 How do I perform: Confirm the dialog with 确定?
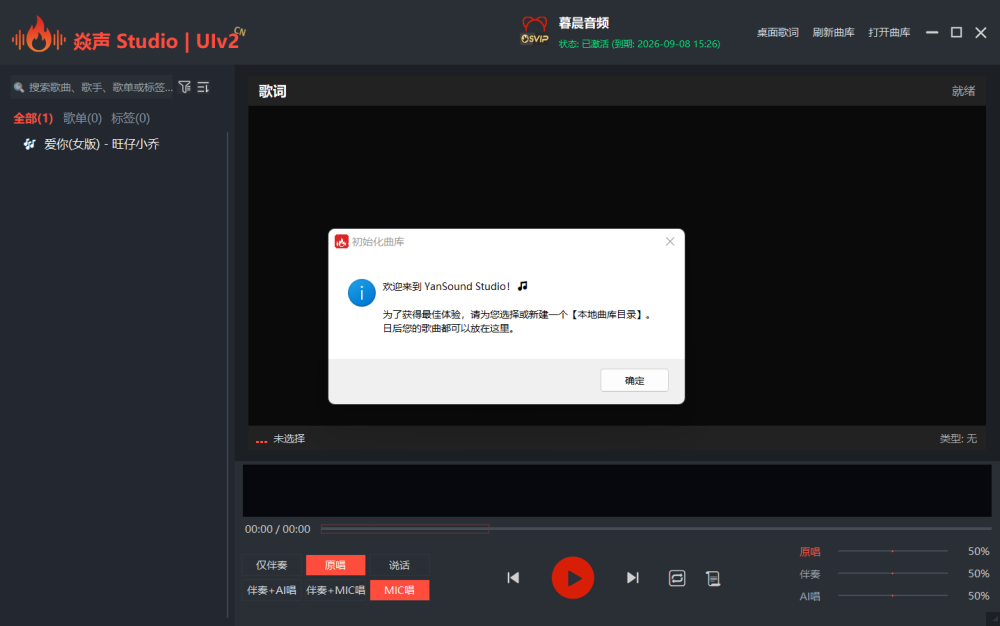pos(635,381)
